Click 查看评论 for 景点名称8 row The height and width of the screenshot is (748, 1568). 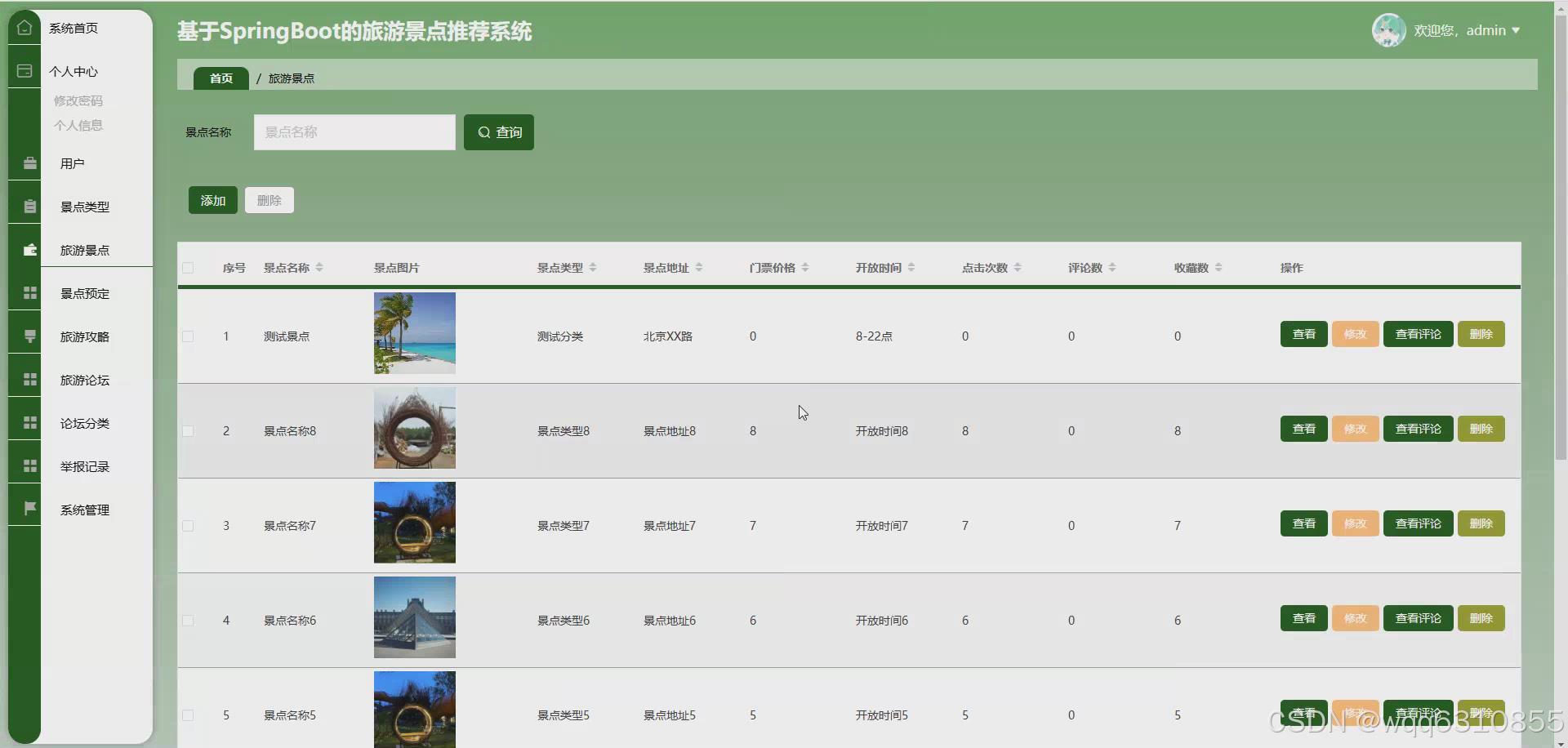tap(1417, 428)
